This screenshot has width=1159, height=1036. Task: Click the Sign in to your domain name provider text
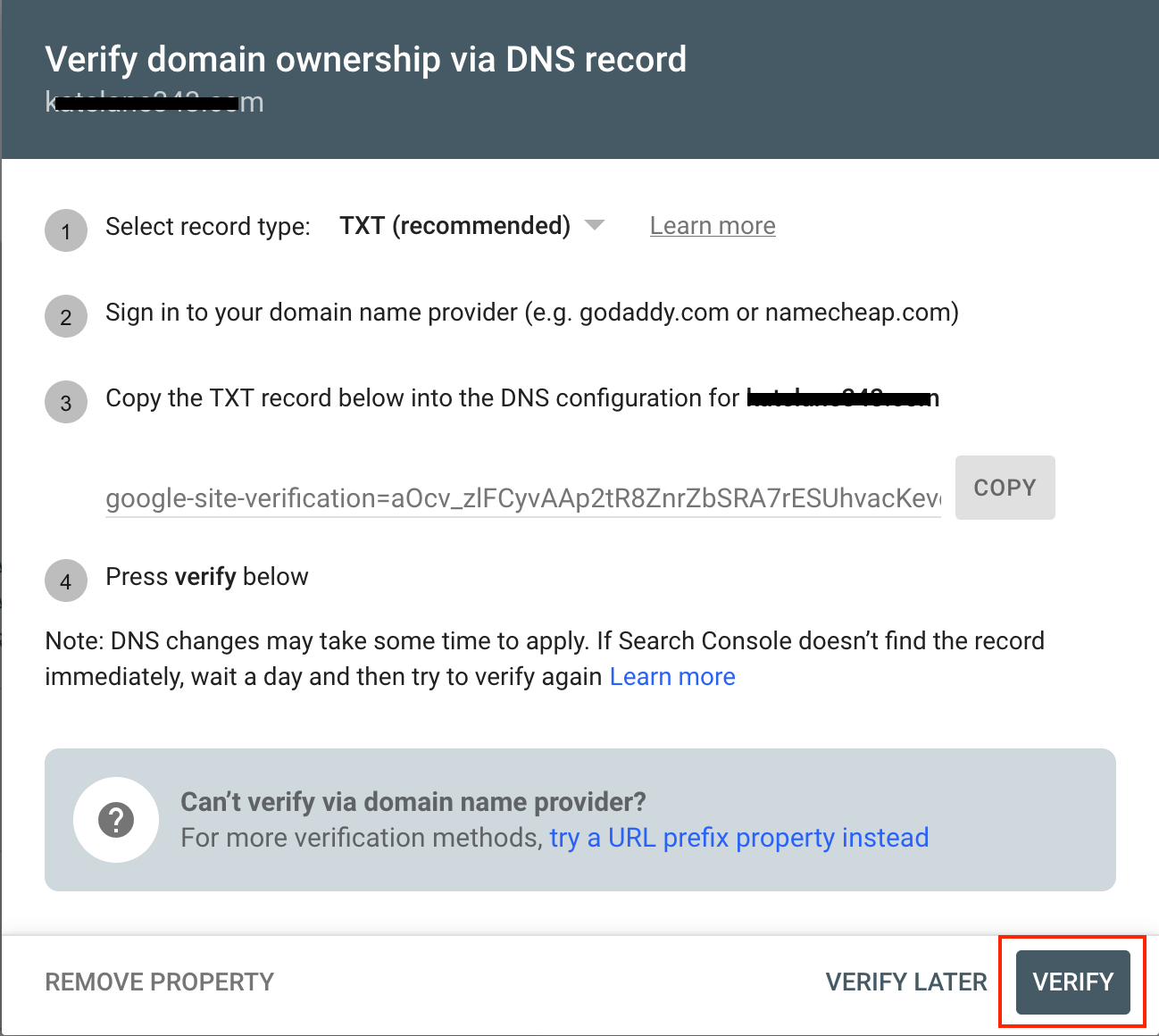pos(532,313)
